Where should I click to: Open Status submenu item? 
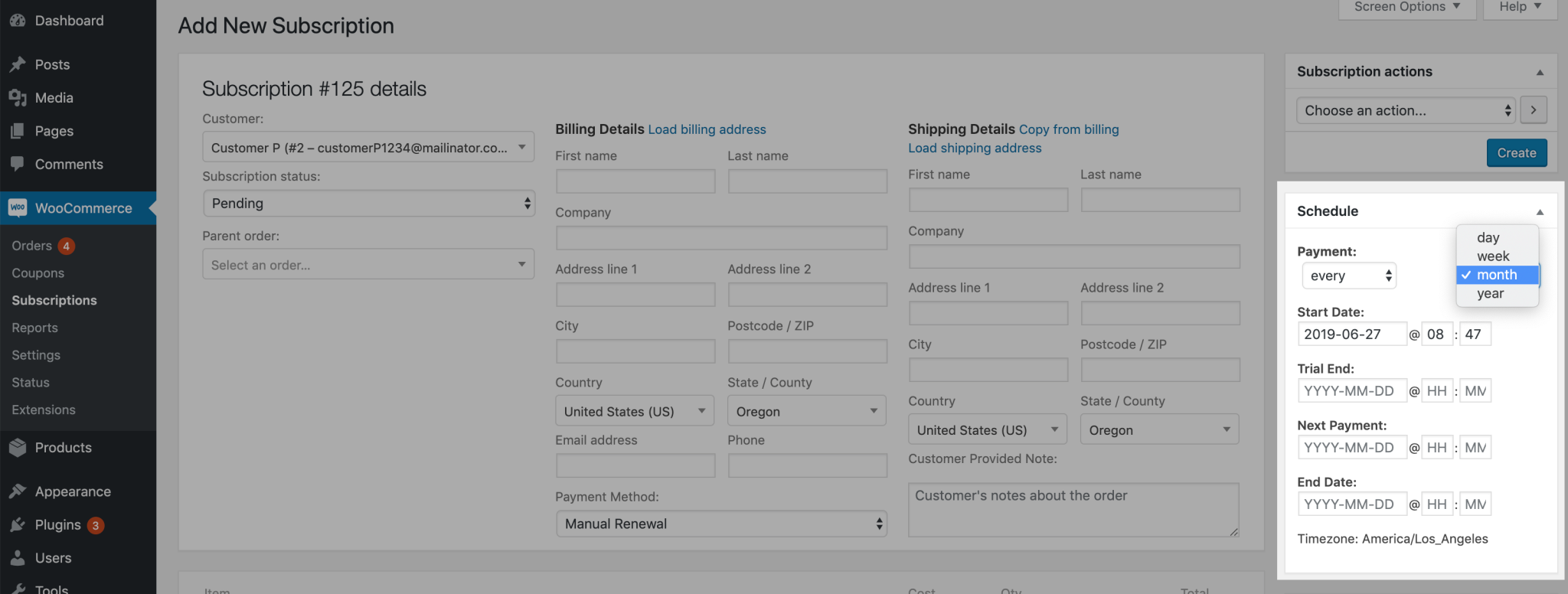[x=31, y=383]
